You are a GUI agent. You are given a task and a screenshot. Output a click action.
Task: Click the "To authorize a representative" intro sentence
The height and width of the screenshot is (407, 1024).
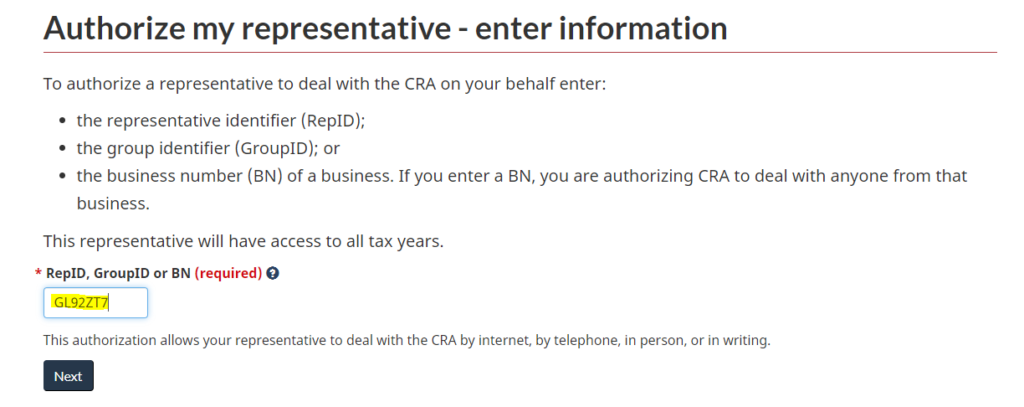[x=324, y=82]
